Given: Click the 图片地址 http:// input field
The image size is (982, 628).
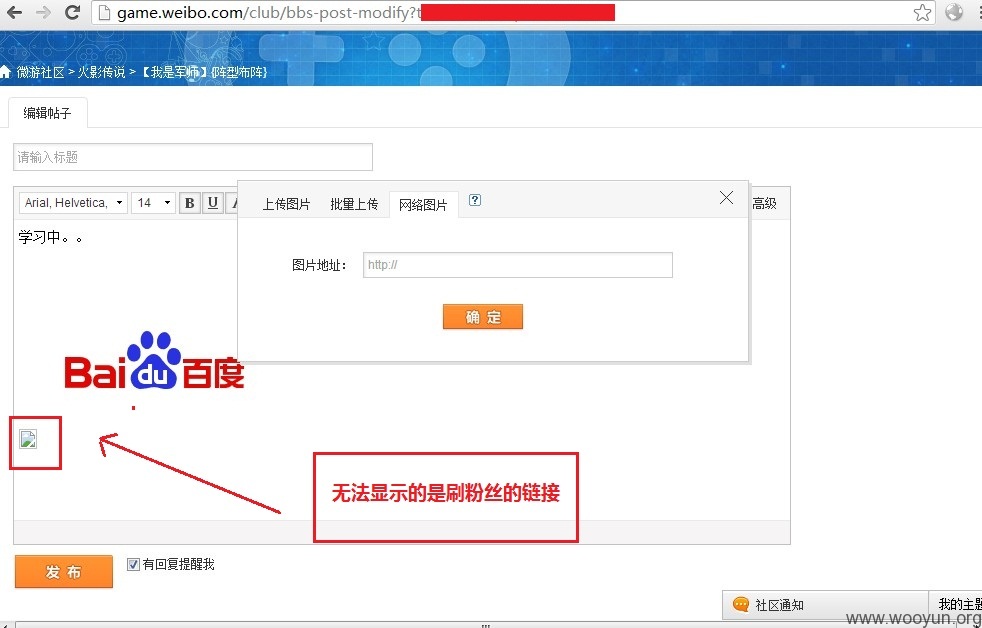Looking at the screenshot, I should [x=518, y=265].
